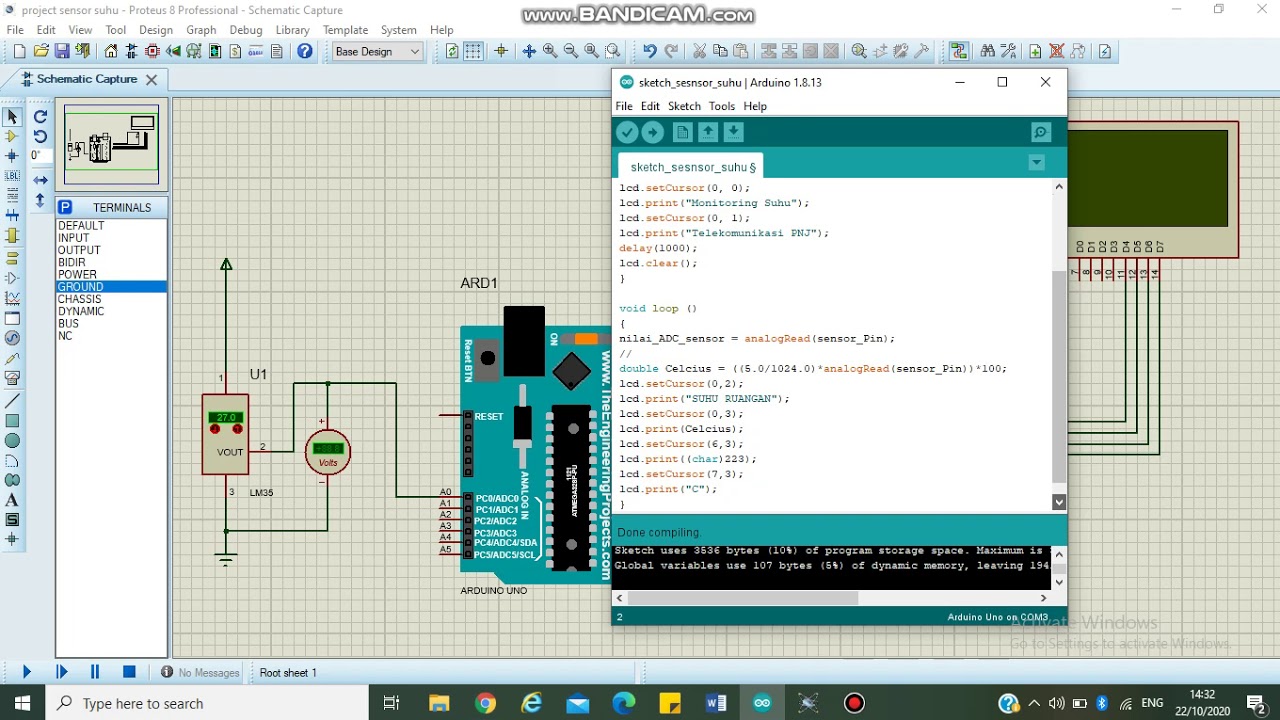Viewport: 1280px width, 720px height.
Task: Click the Save sketch down-arrow in Arduino
Action: [733, 132]
